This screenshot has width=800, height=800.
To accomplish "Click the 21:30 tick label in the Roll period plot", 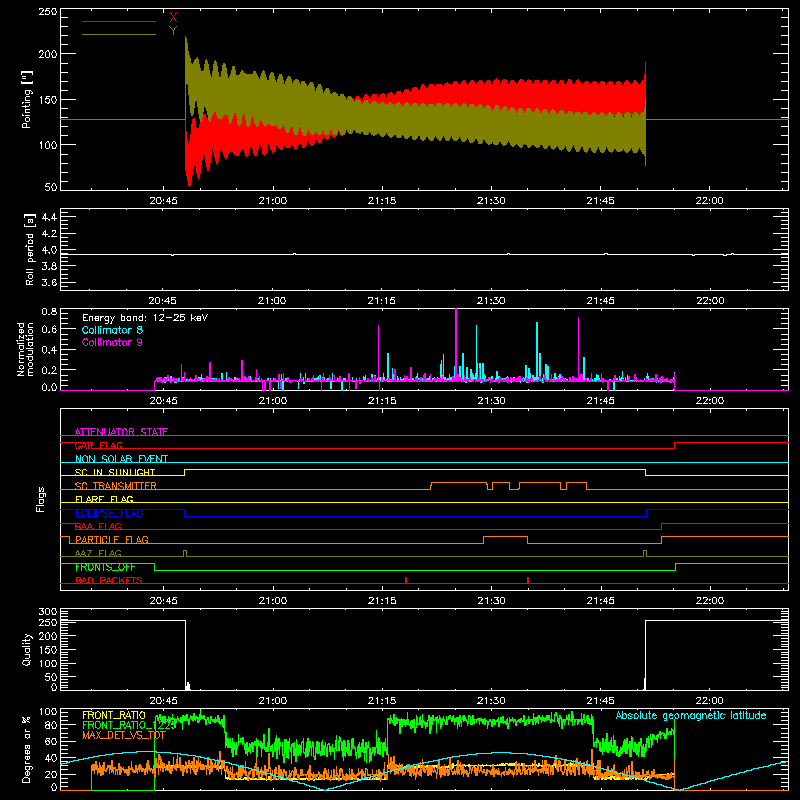I will tap(491, 301).
